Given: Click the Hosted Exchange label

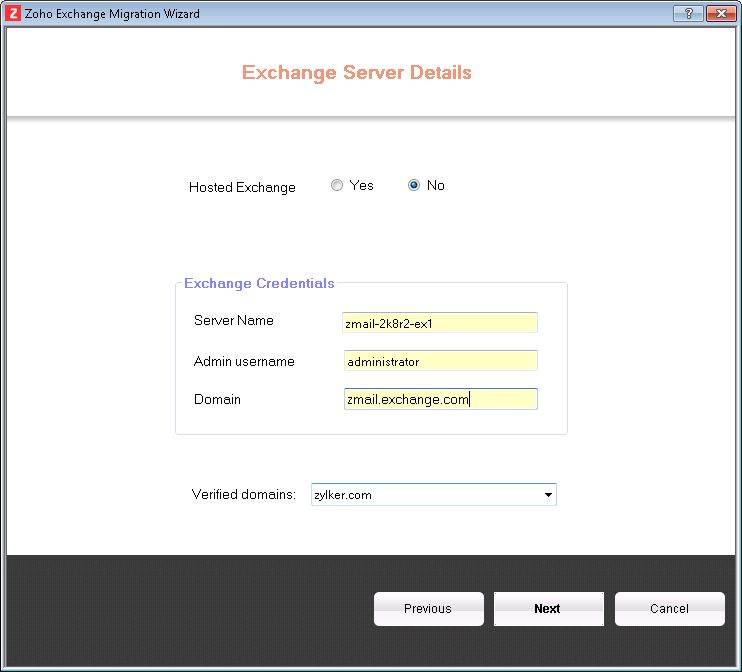Looking at the screenshot, I should tap(242, 187).
